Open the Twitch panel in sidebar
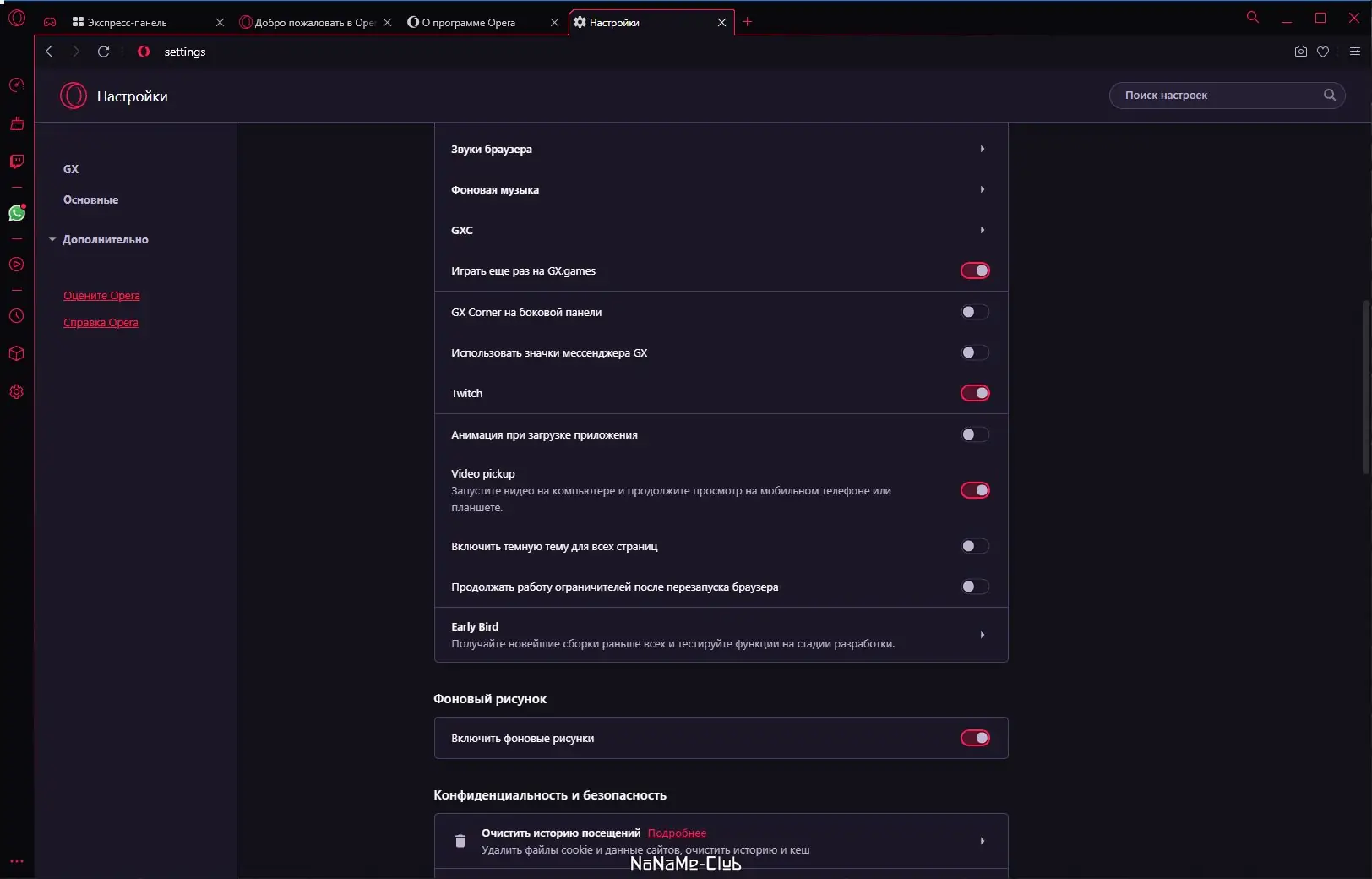This screenshot has height=879, width=1372. point(16,161)
